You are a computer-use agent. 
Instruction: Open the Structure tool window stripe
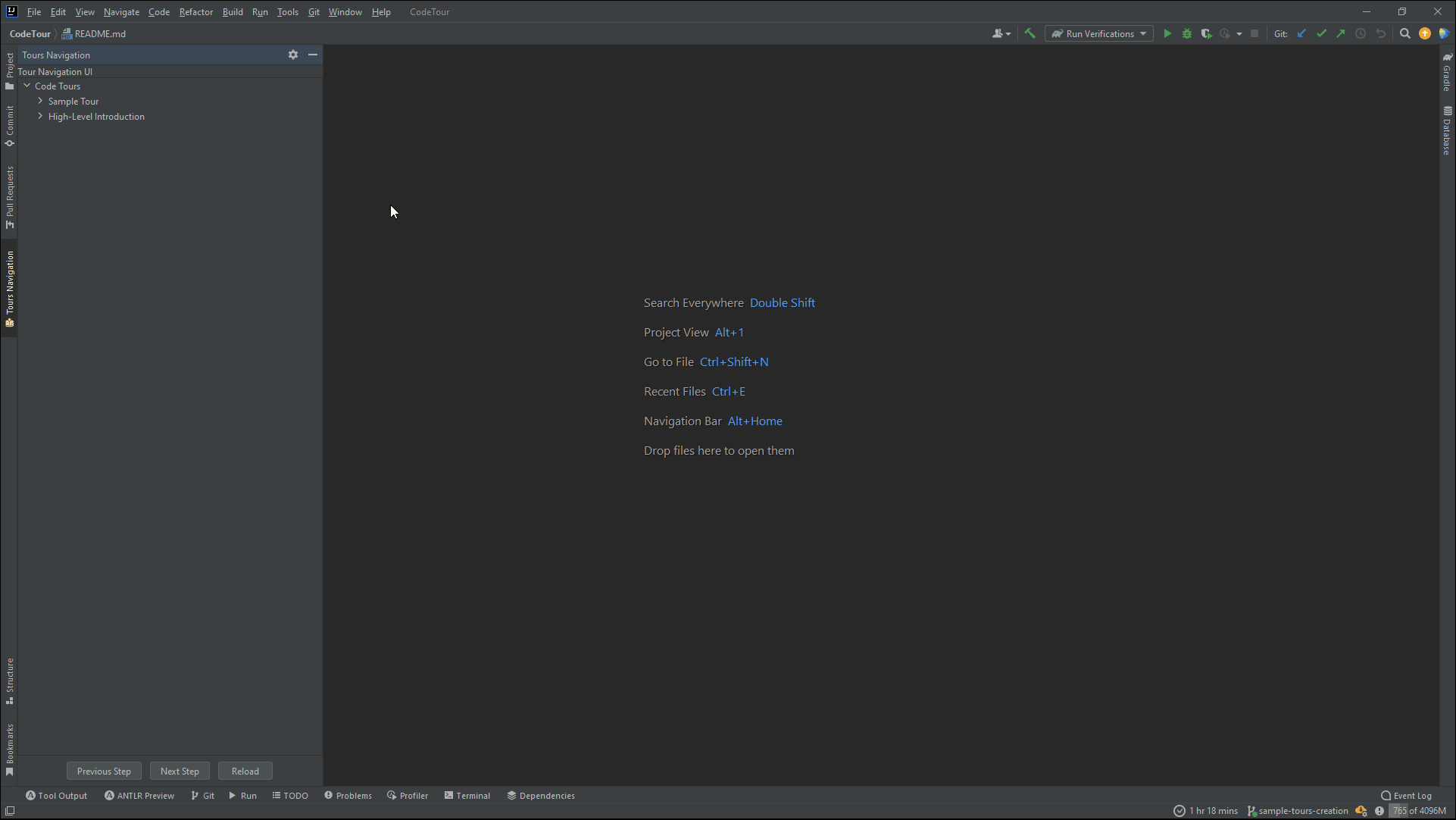coord(9,681)
